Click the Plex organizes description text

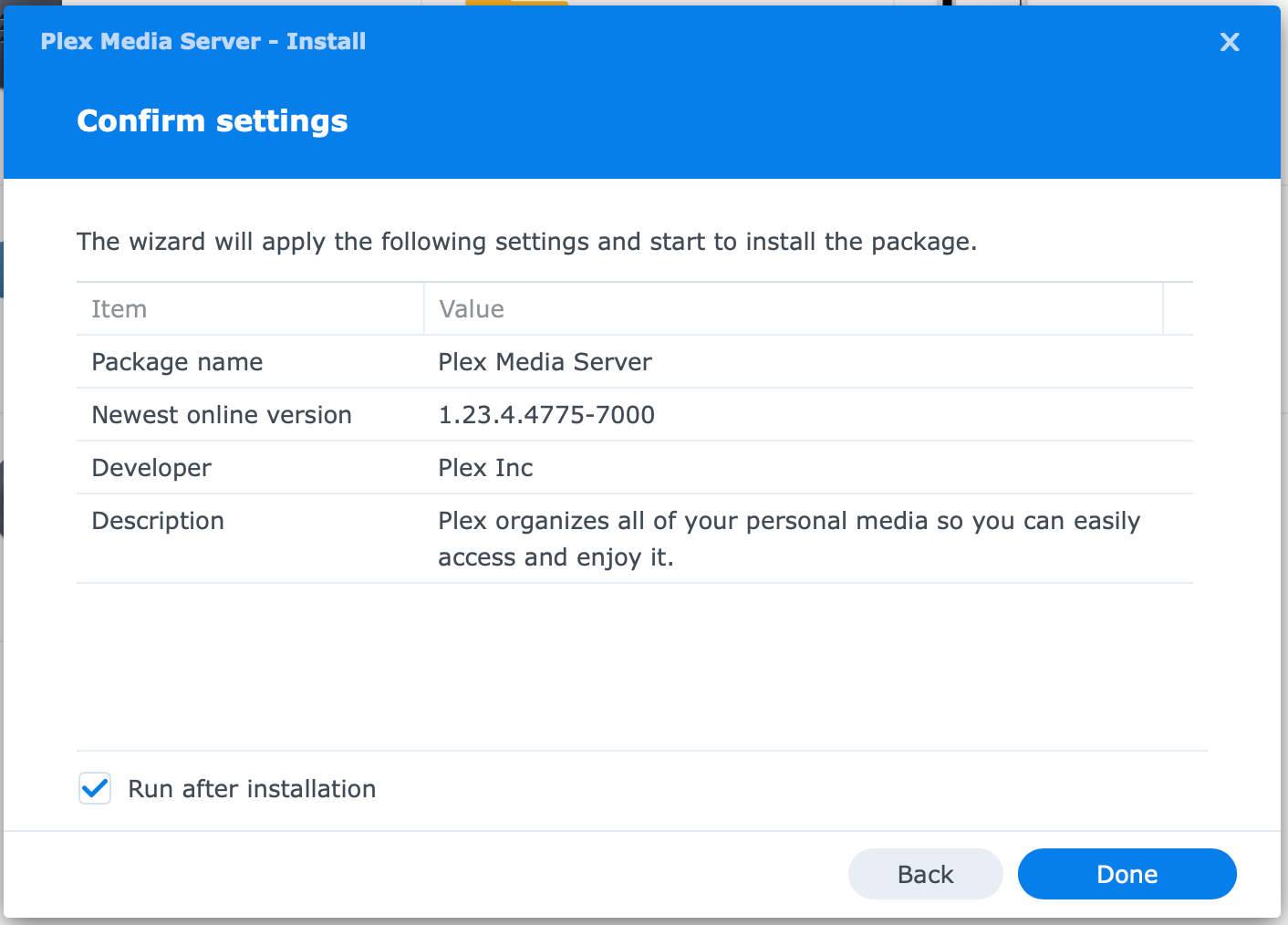[x=789, y=539]
